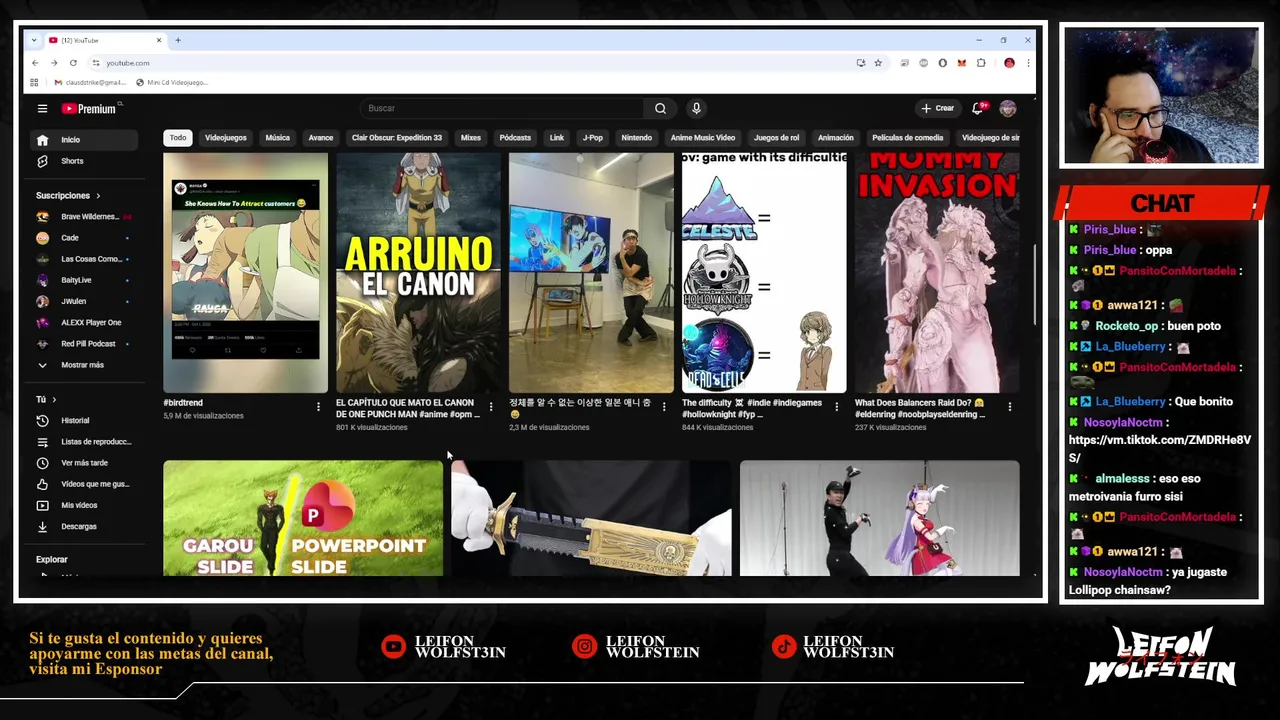
Task: Open the YouTube account avatar menu
Action: tap(1008, 108)
